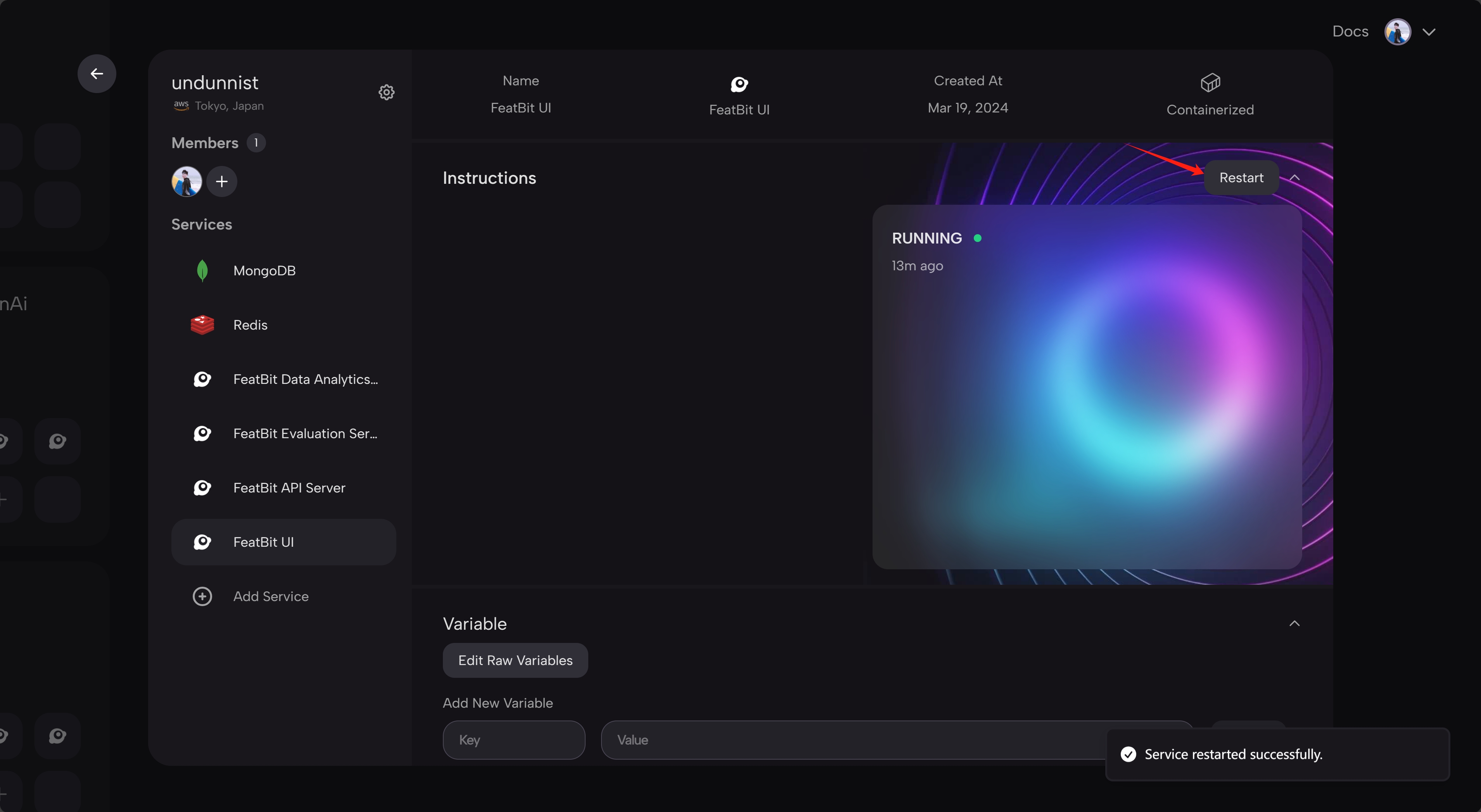Image resolution: width=1481 pixels, height=812 pixels.
Task: Open FeatBit Evaluation Server service
Action: (283, 434)
